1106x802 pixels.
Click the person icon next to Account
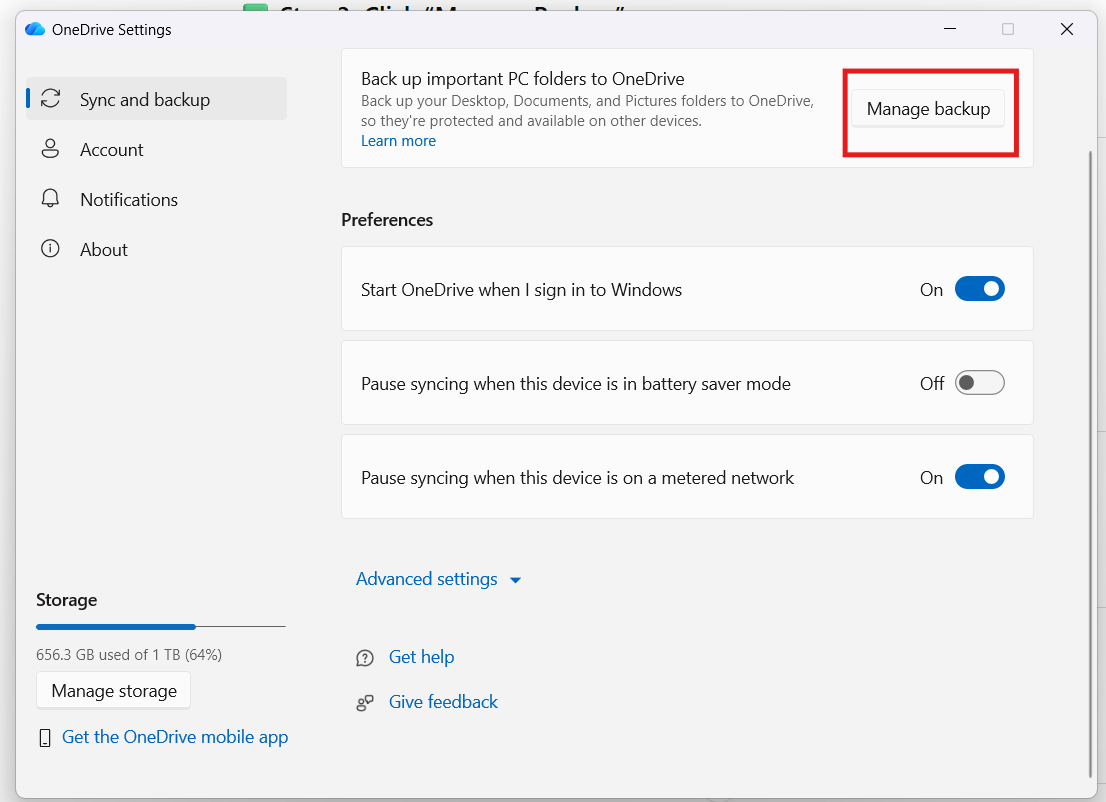tap(51, 149)
